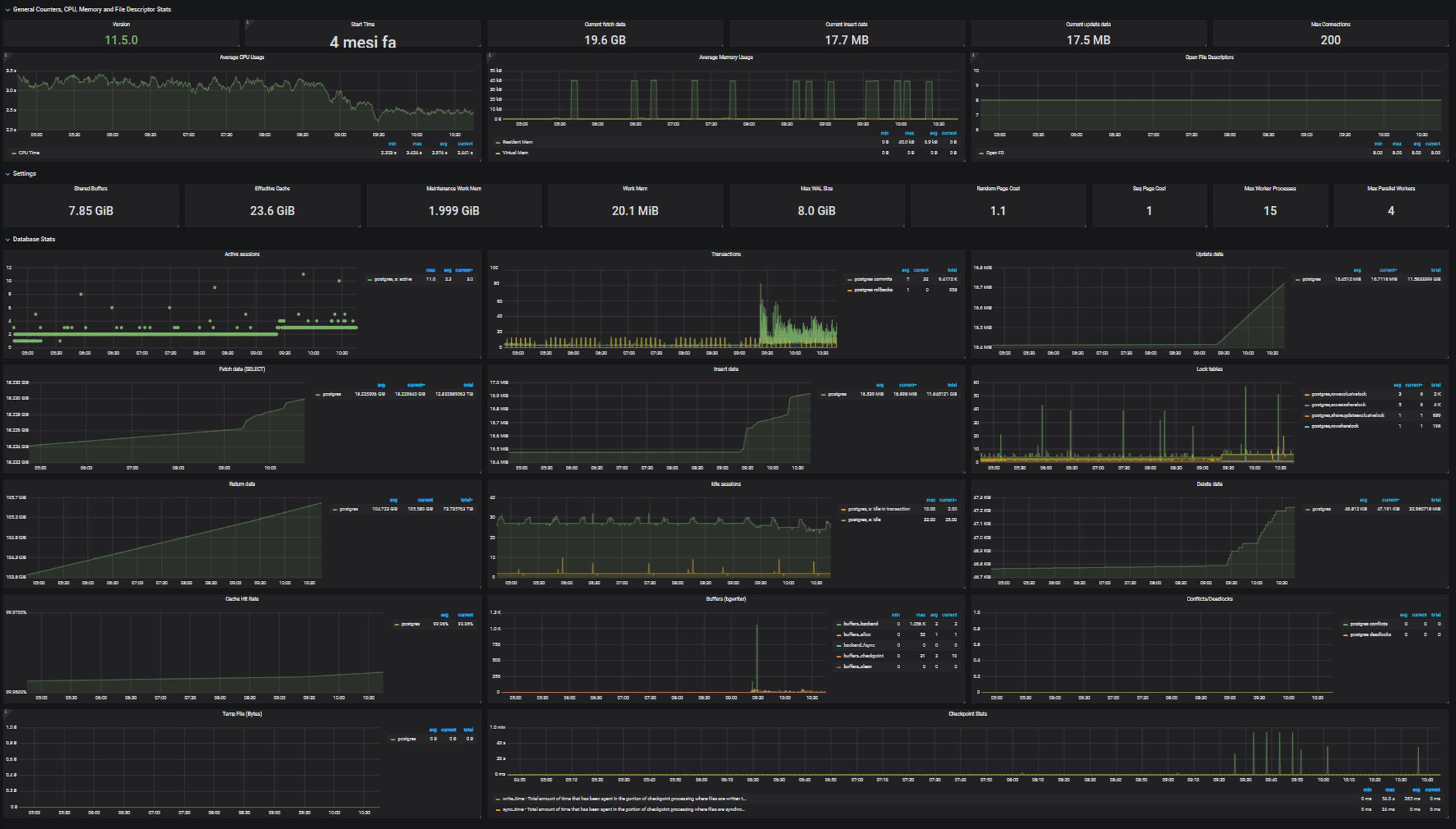
Task: Open info icon on Average Memory Usage panel
Action: [490, 56]
